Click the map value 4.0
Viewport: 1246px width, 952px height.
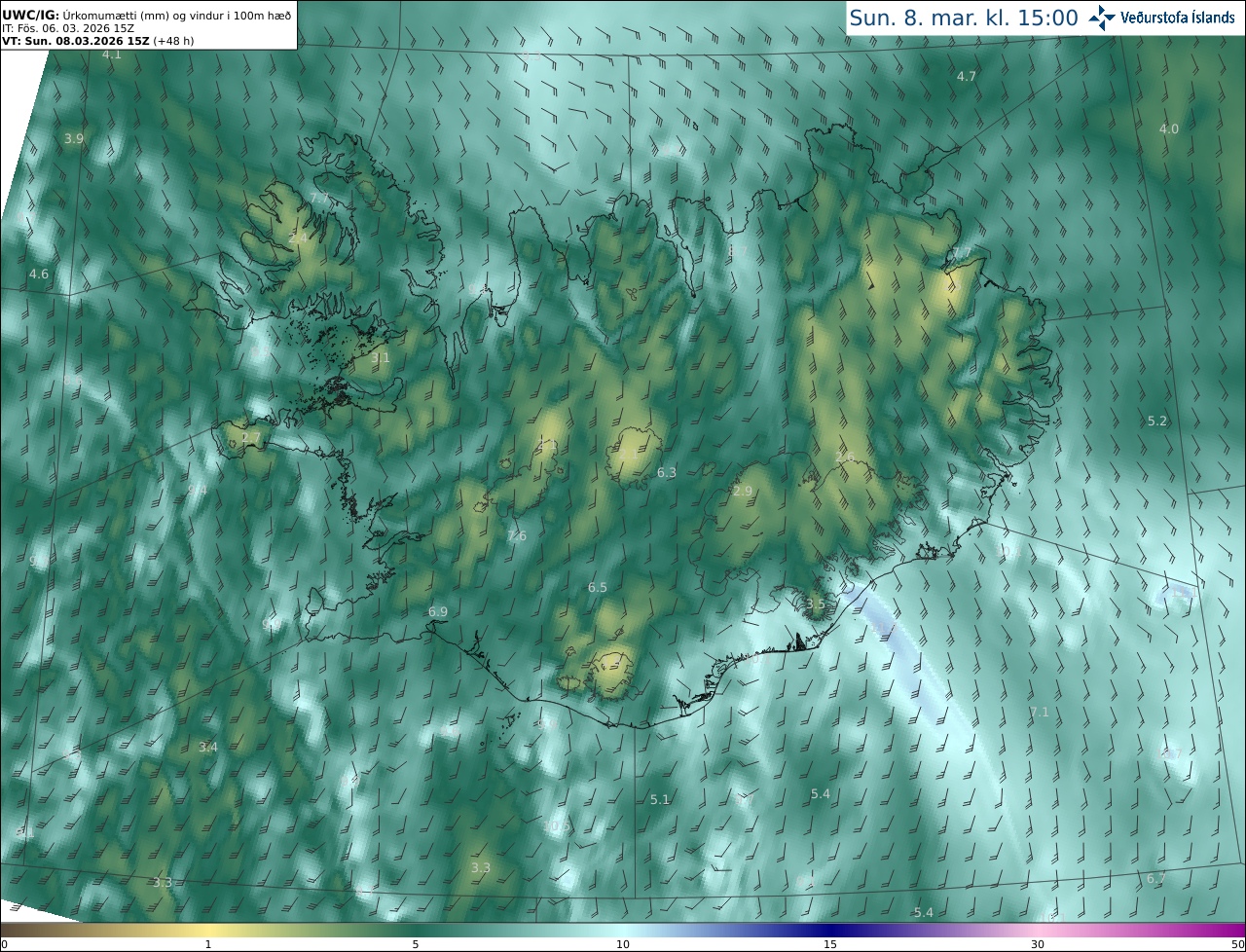[x=1169, y=129]
